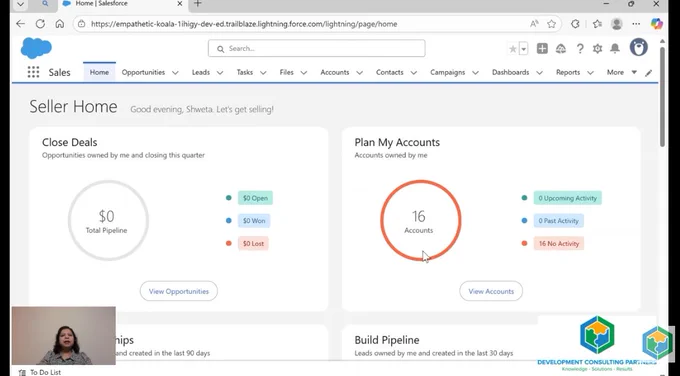680x376 pixels.
Task: Click the $0 Won legend badge
Action: click(254, 221)
